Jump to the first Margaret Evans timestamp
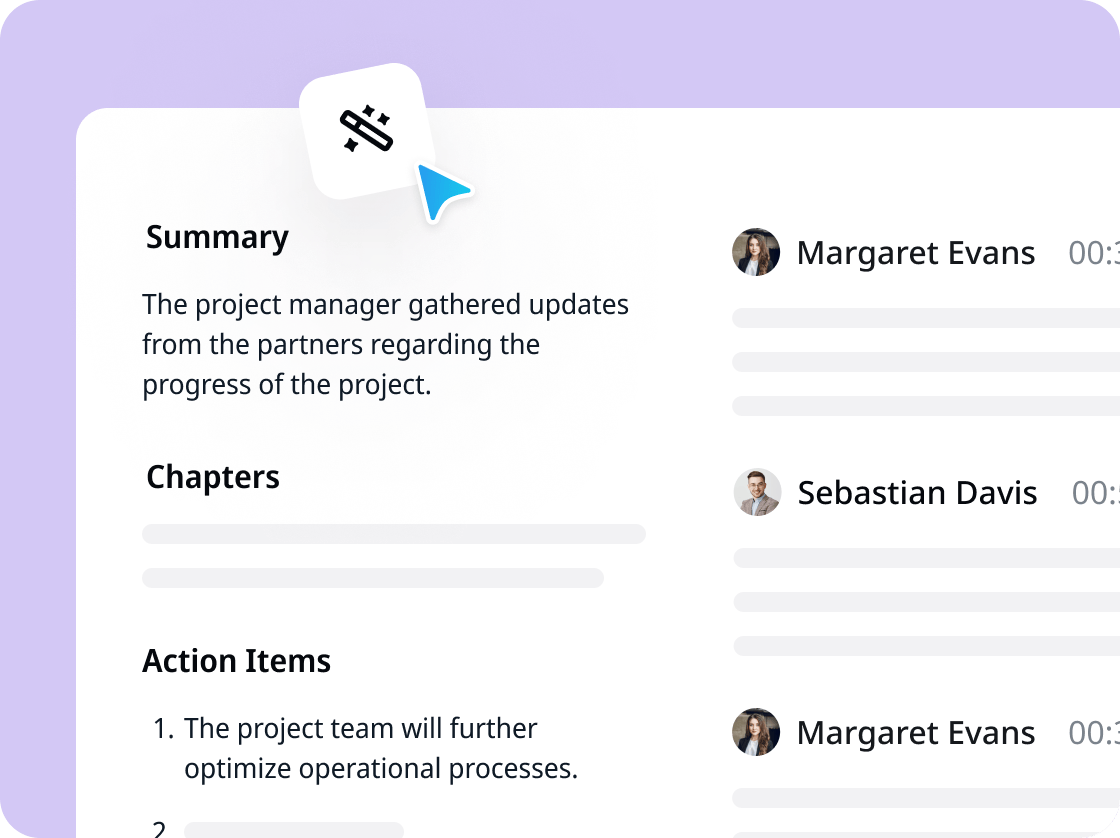Image resolution: width=1120 pixels, height=838 pixels. tap(1093, 253)
